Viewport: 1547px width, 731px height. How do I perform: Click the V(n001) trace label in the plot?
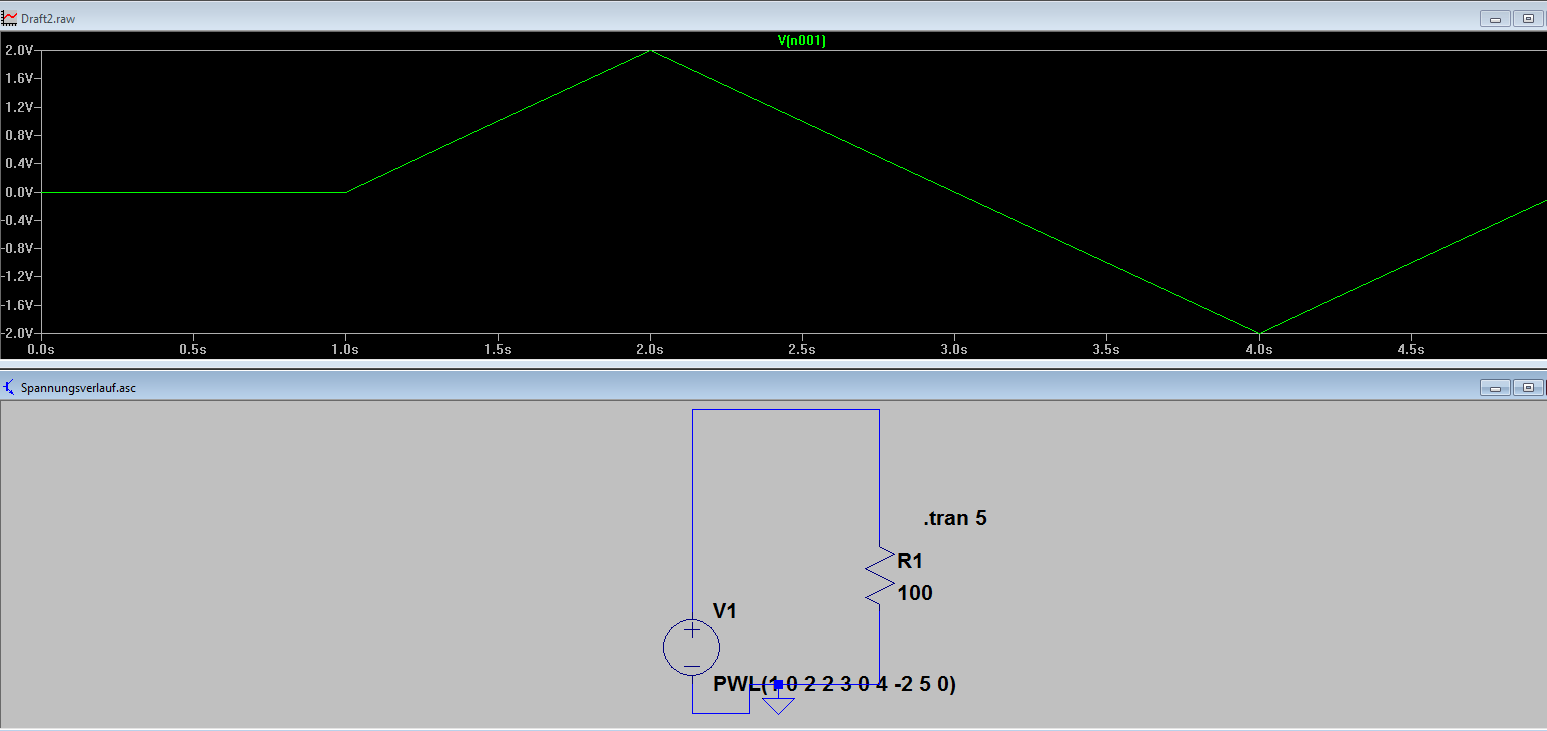click(802, 41)
